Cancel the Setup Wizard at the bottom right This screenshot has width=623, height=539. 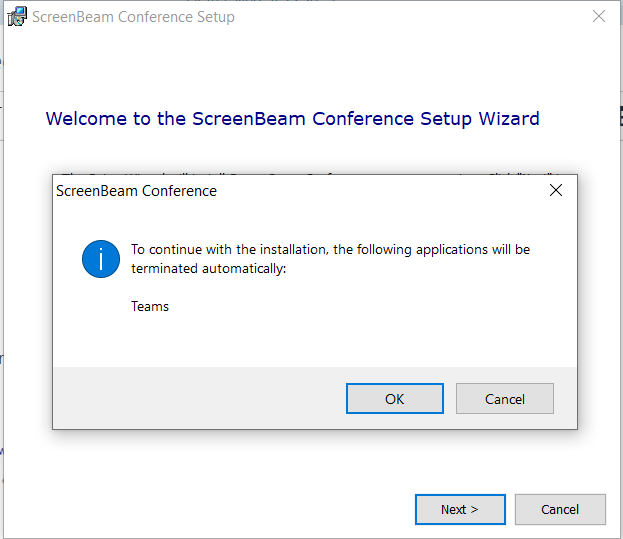pos(560,509)
